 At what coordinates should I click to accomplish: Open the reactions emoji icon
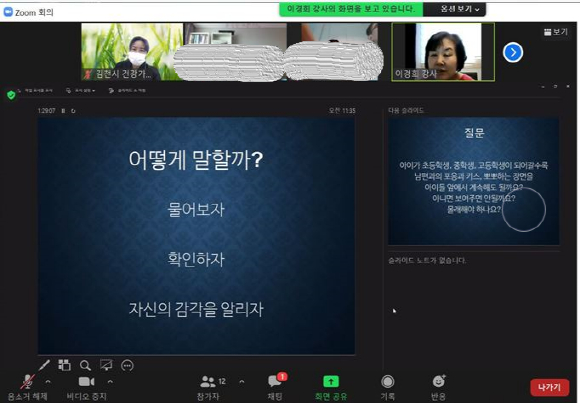(x=439, y=381)
